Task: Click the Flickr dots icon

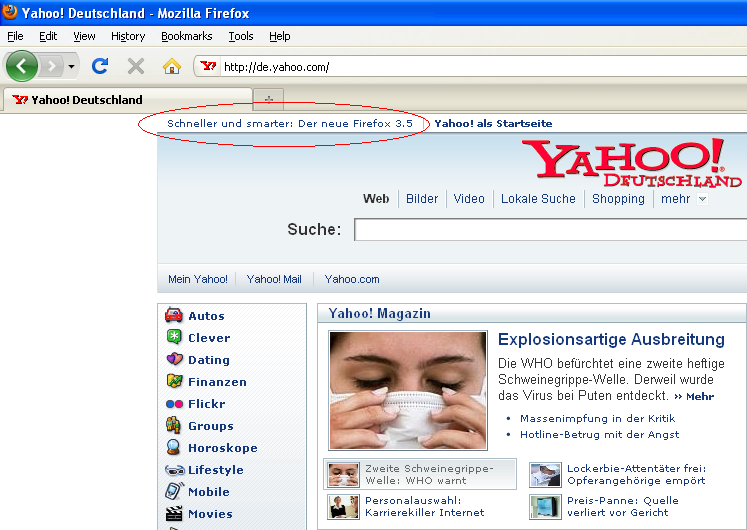Action: coord(174,404)
